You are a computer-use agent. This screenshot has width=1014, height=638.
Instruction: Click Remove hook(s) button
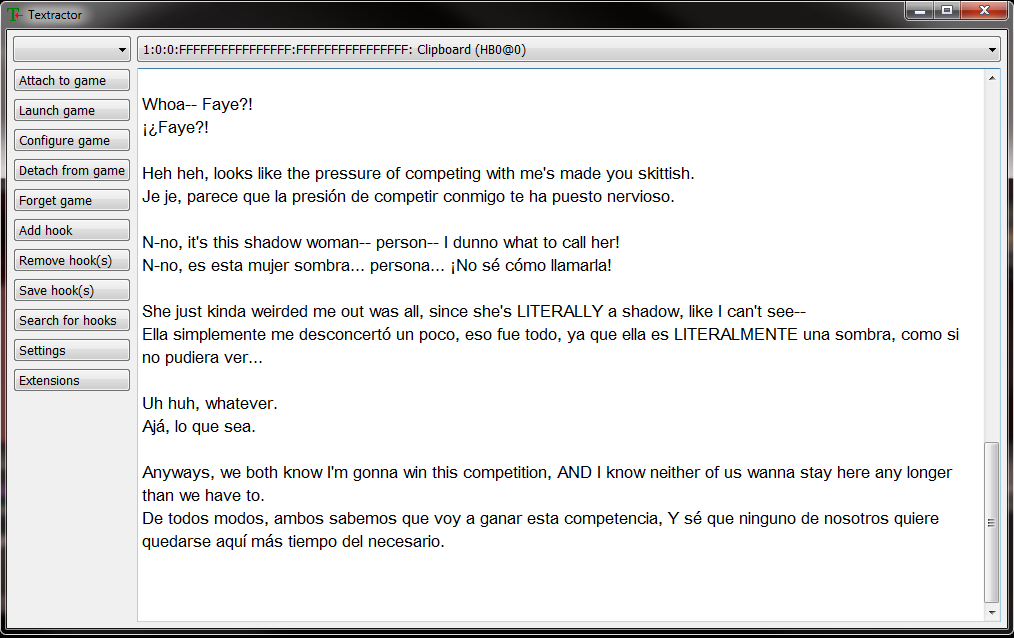click(x=72, y=261)
